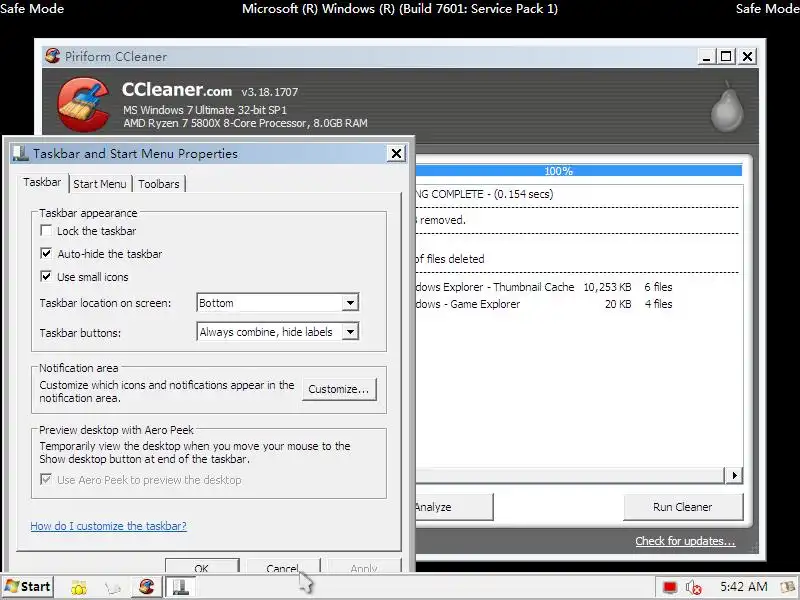Click the Piriform pear logo
Screen dimensions: 800x600
click(x=727, y=107)
